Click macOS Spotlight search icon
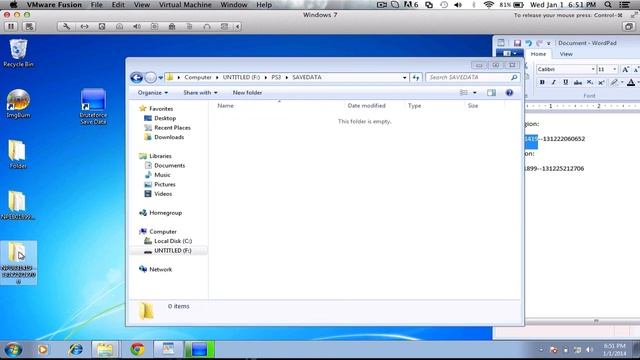The image size is (640, 360). click(x=608, y=5)
